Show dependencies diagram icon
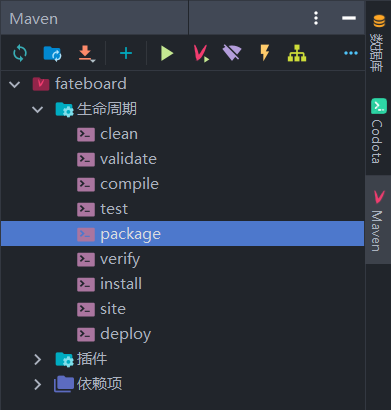 297,53
